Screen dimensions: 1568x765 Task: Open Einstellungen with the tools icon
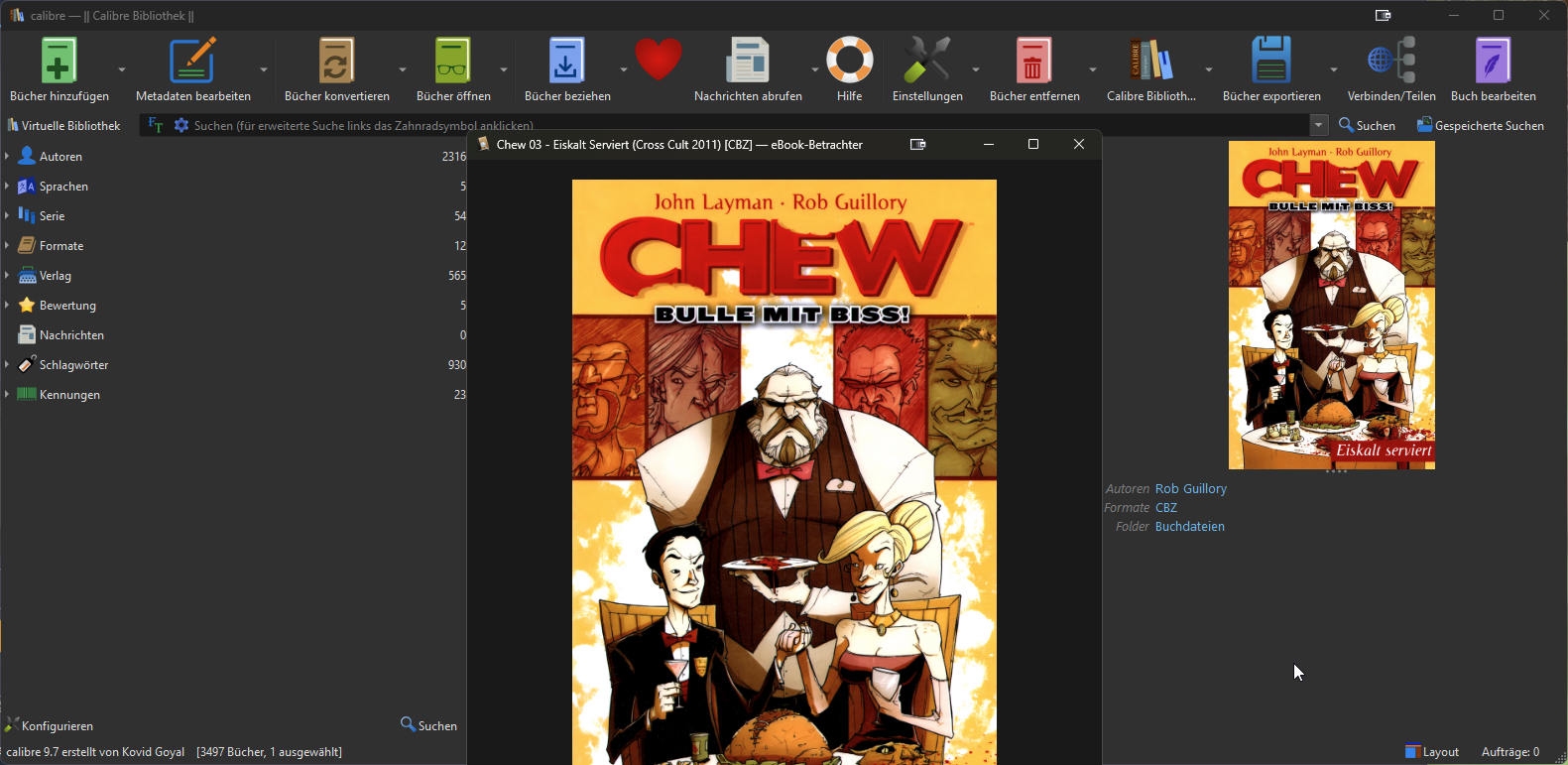pyautogui.click(x=927, y=61)
